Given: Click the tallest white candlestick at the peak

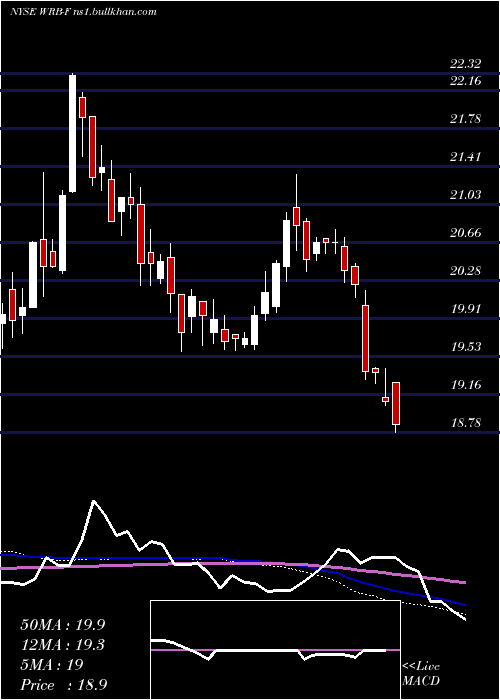Looking at the screenshot, I should [x=72, y=133].
